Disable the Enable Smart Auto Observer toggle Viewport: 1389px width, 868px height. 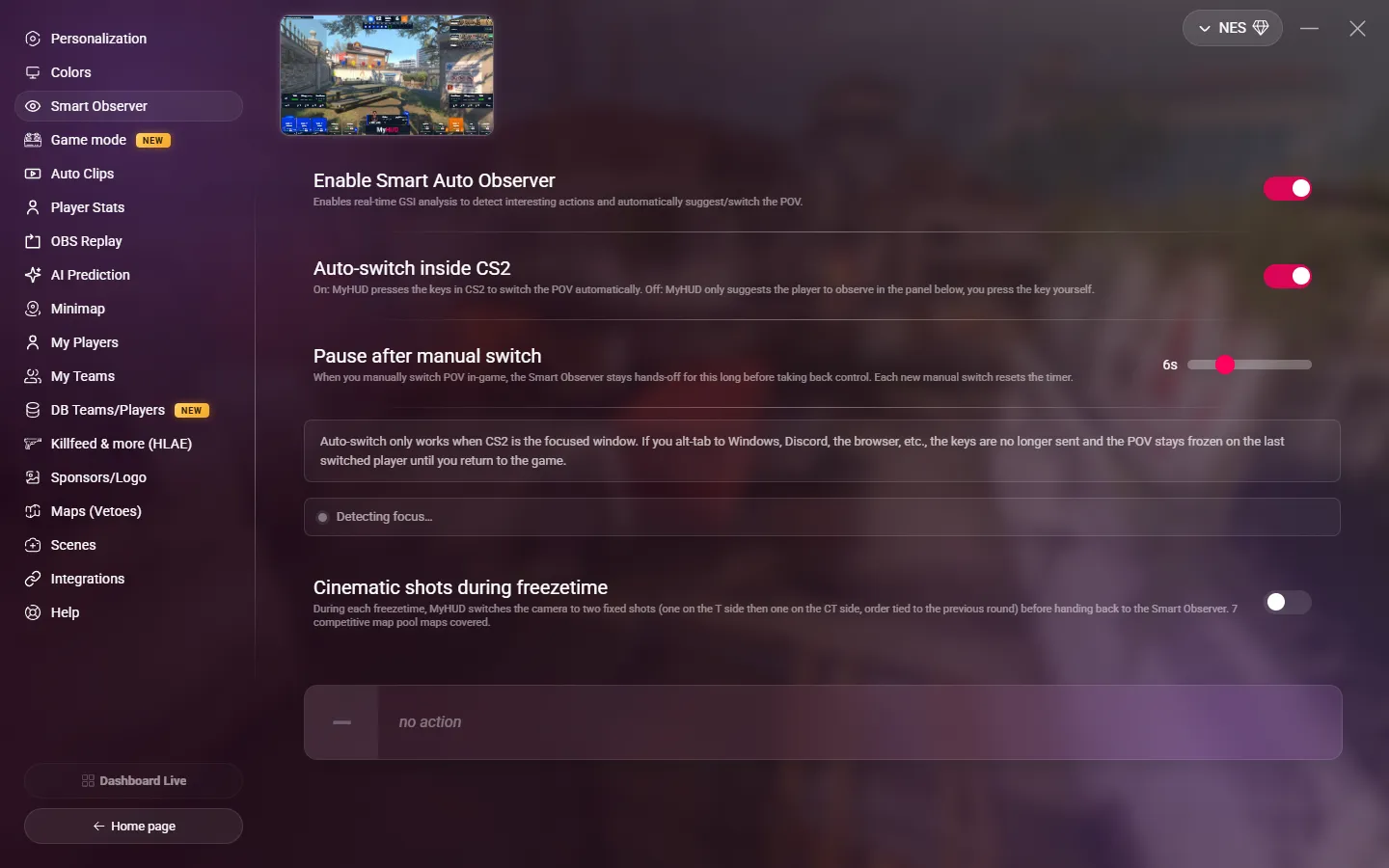pos(1288,188)
